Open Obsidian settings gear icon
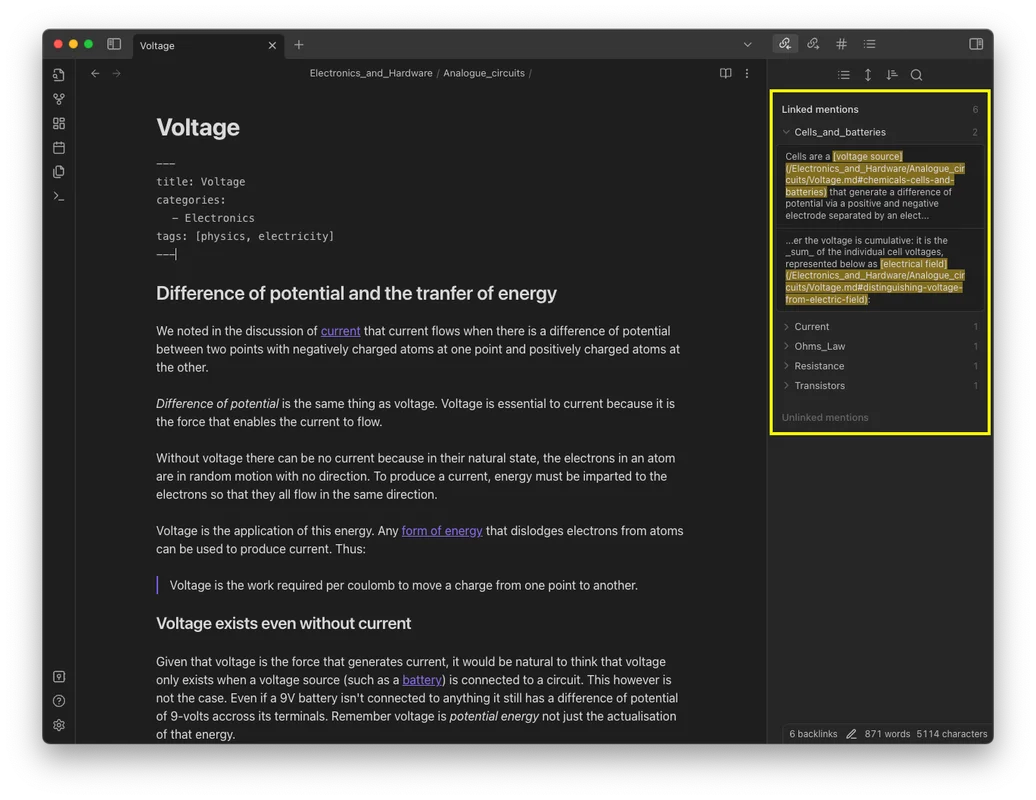1036x800 pixels. [x=59, y=725]
